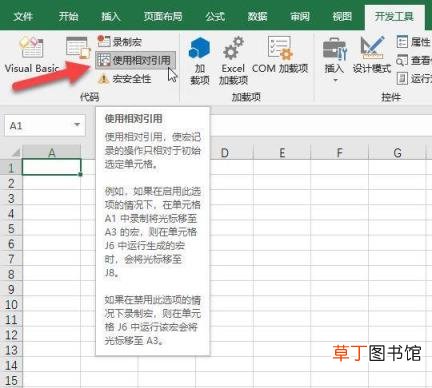Switch to the View (视图) tab
Image resolution: width=432 pixels, height=388 pixels.
pos(342,16)
